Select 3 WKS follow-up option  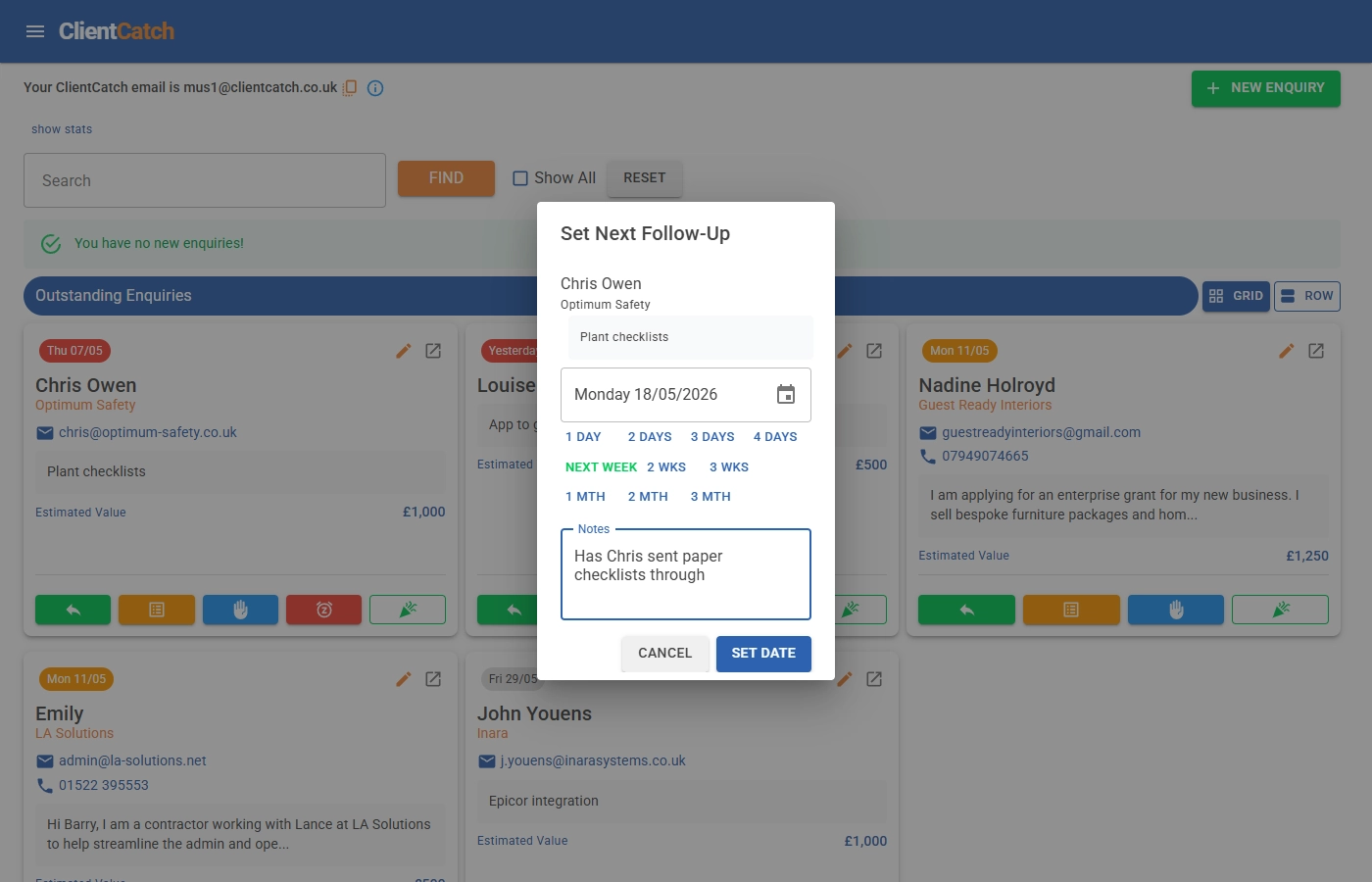pos(729,467)
